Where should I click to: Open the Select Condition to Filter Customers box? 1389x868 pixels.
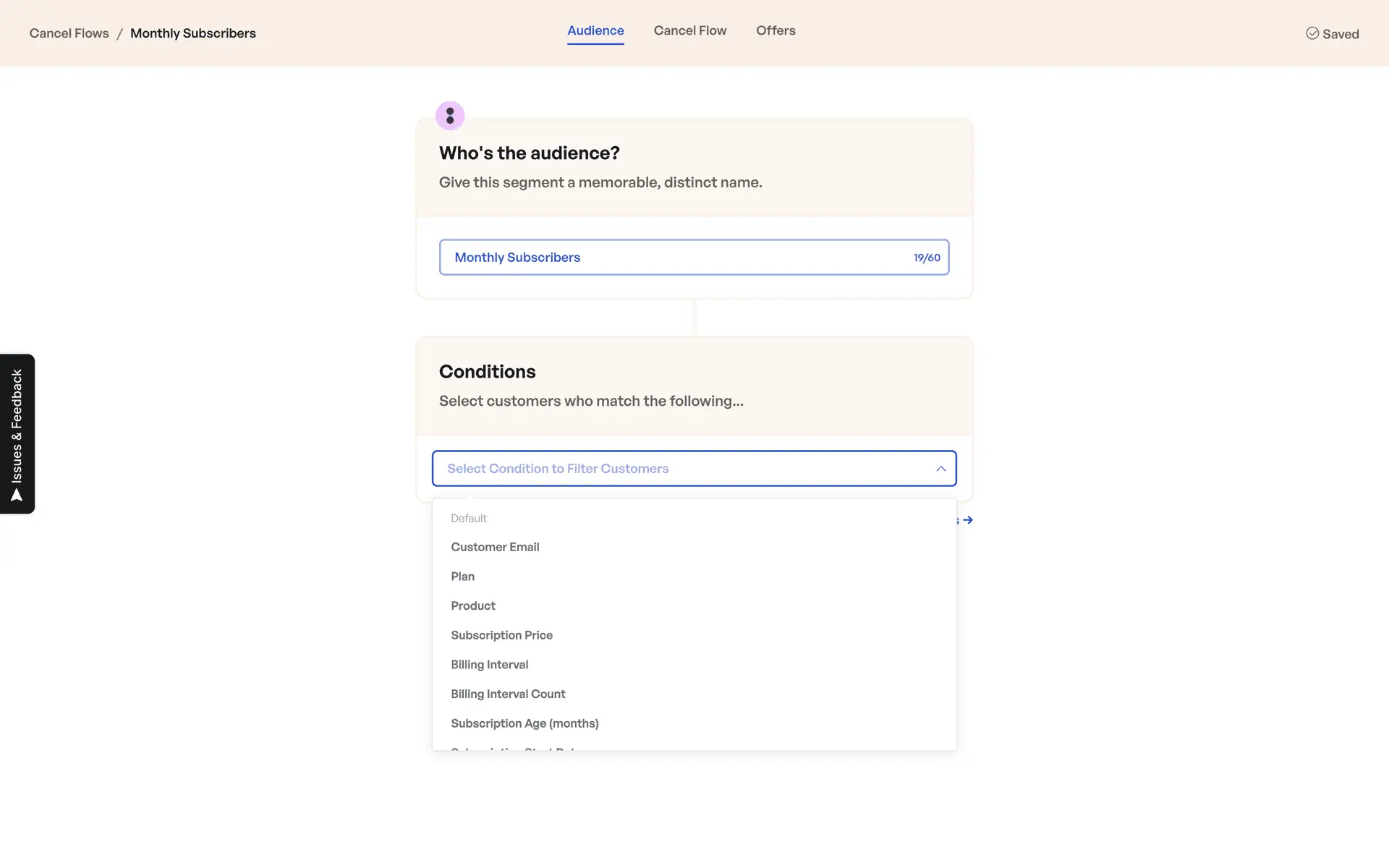click(x=680, y=469)
